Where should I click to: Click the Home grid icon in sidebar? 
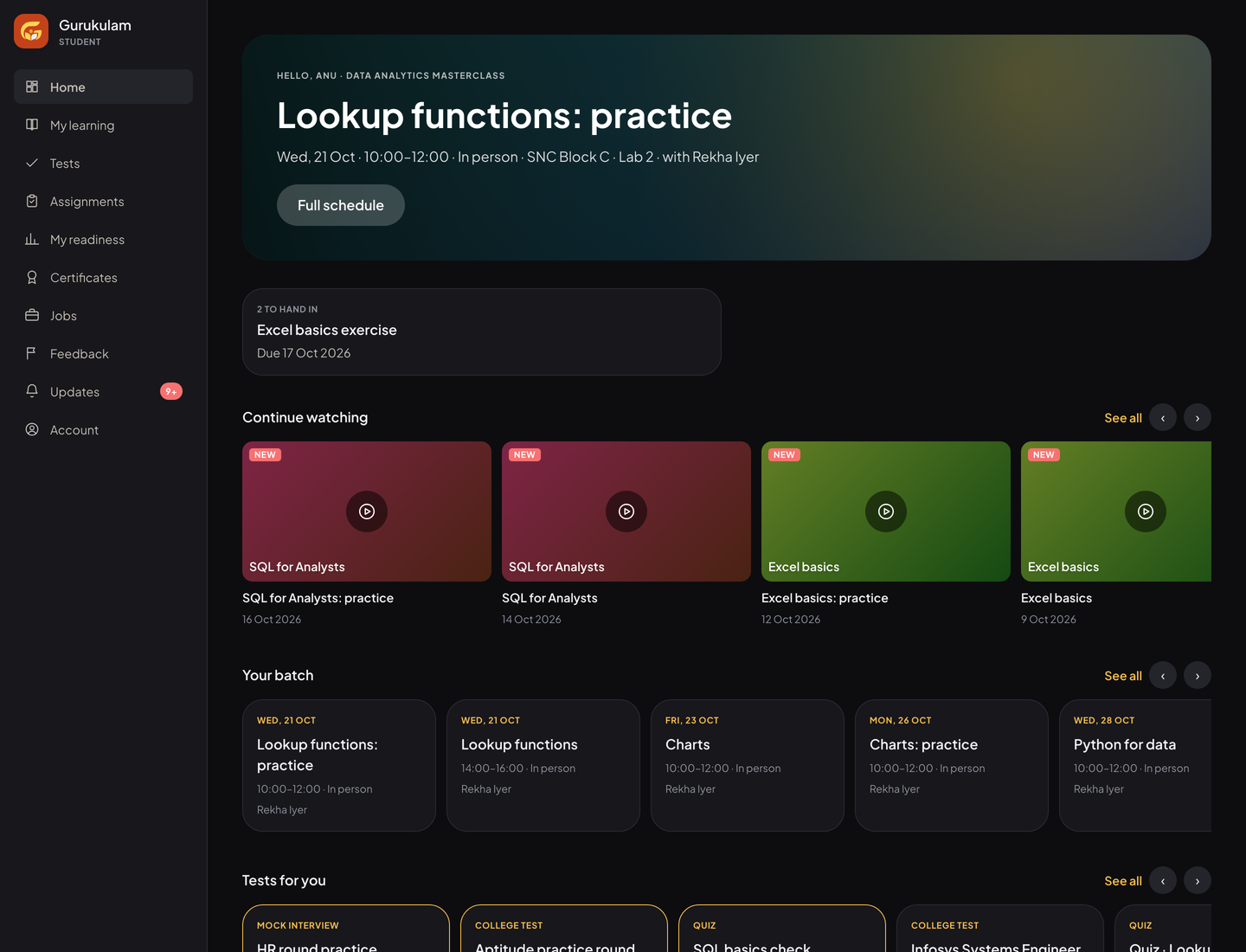click(32, 87)
